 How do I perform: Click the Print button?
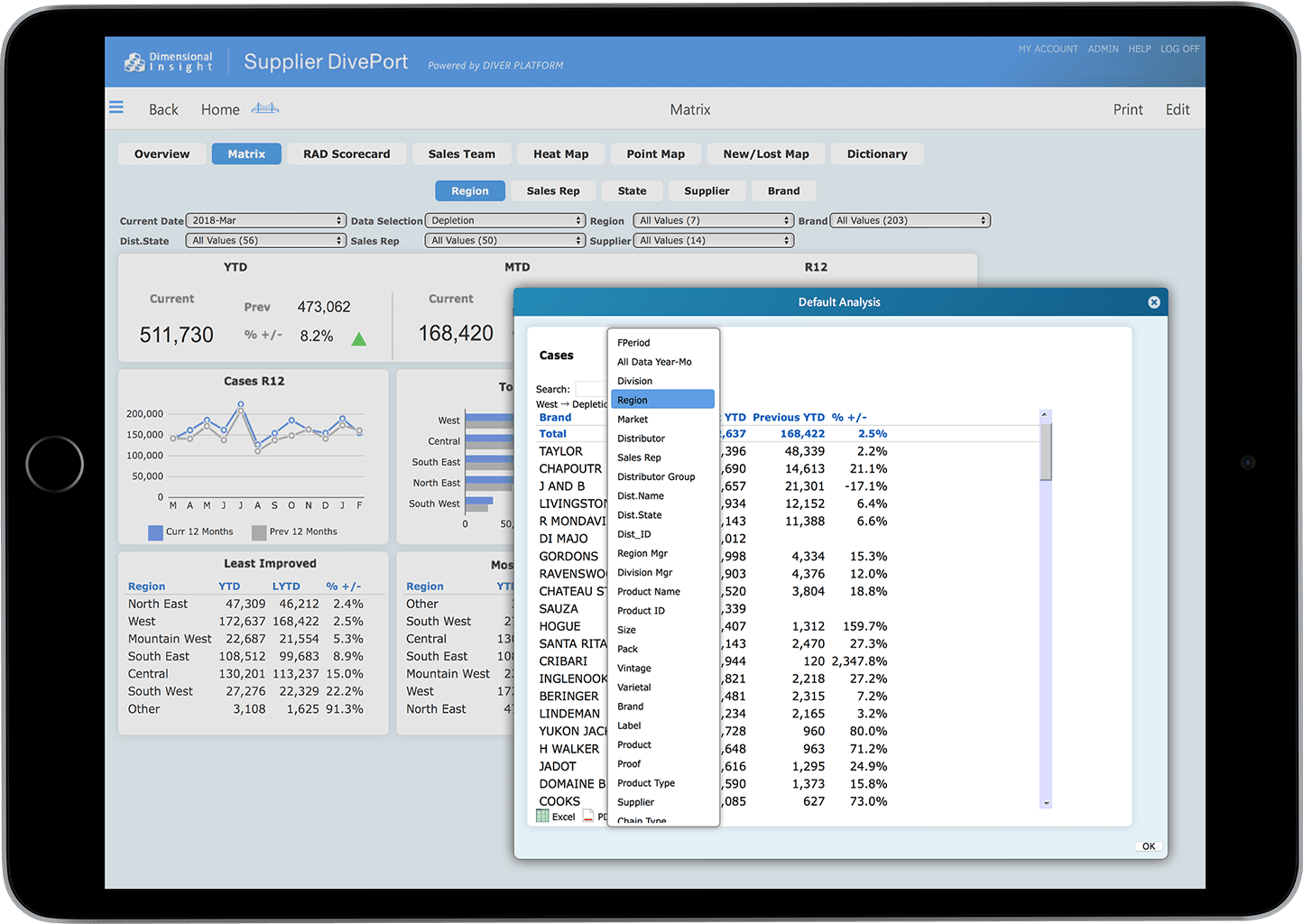(1127, 109)
